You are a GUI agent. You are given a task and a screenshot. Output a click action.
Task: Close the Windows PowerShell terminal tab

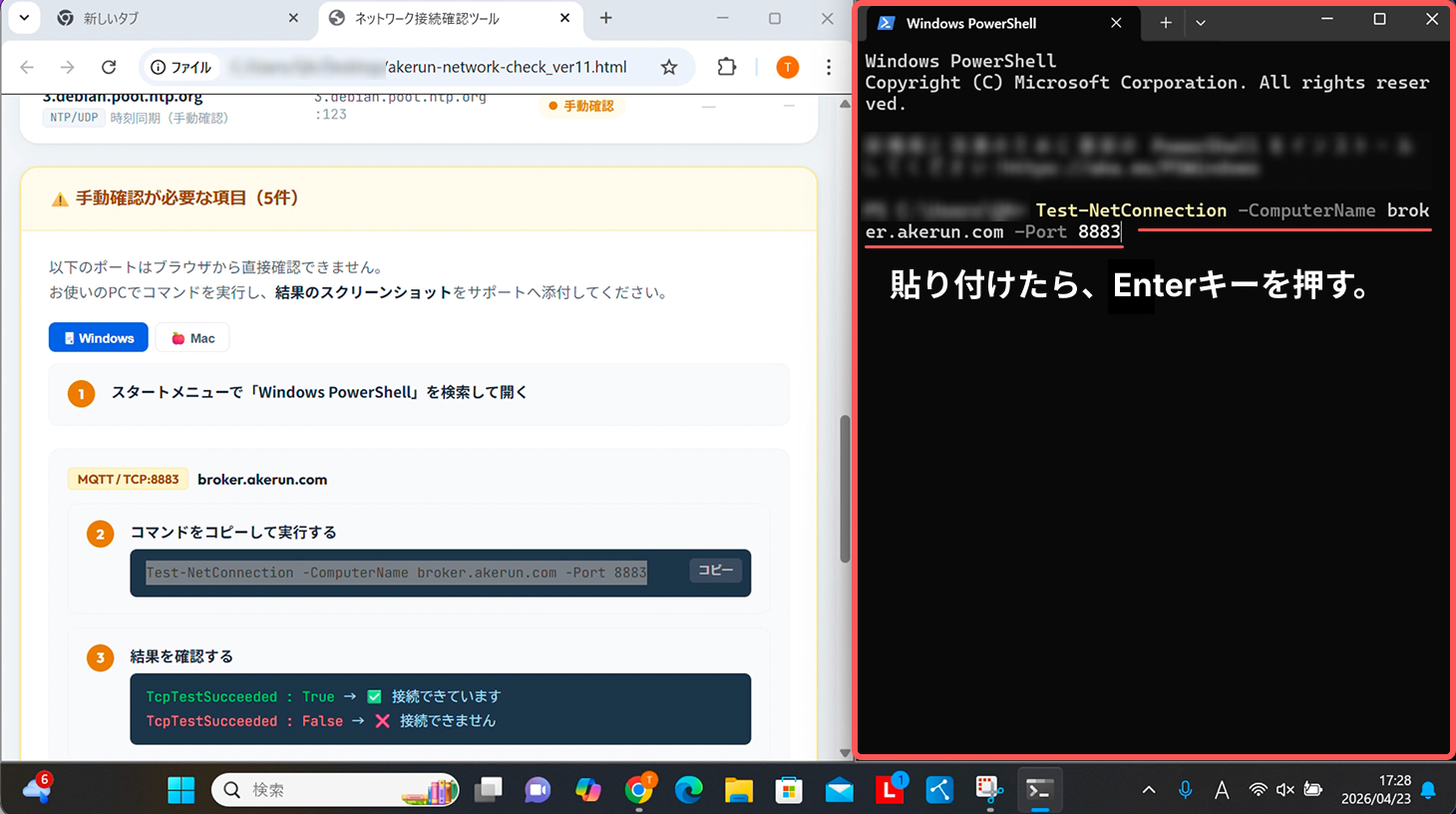pos(1116,23)
